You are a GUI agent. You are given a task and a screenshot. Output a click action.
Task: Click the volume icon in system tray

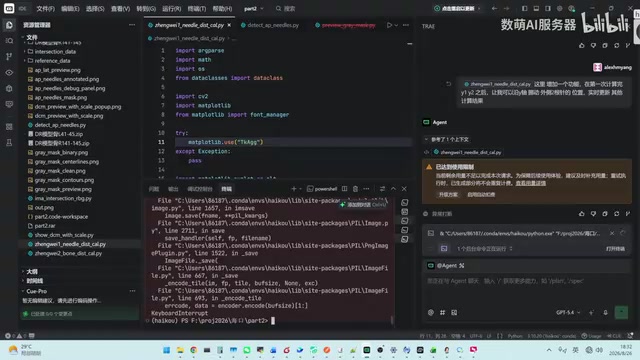(599, 350)
